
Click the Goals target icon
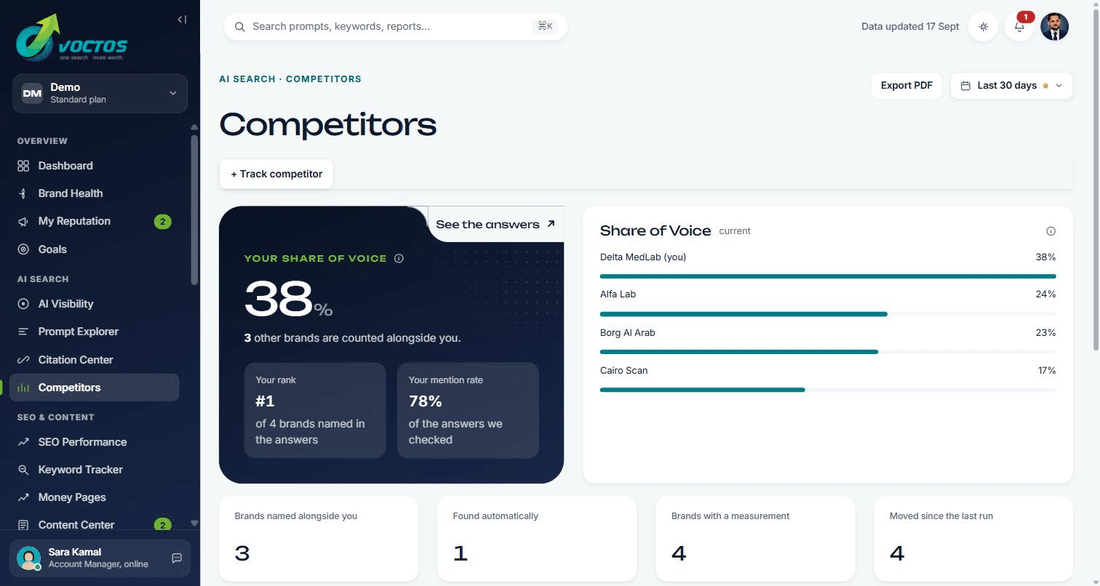[23, 249]
